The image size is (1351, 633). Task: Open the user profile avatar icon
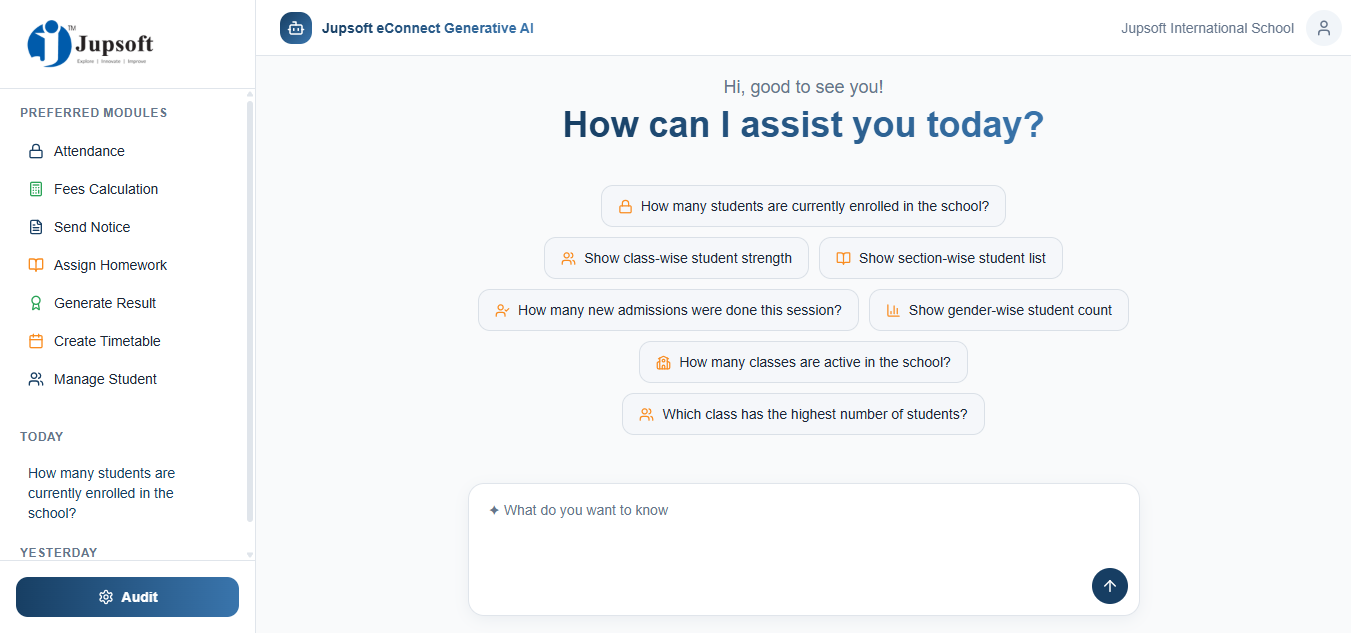tap(1323, 28)
